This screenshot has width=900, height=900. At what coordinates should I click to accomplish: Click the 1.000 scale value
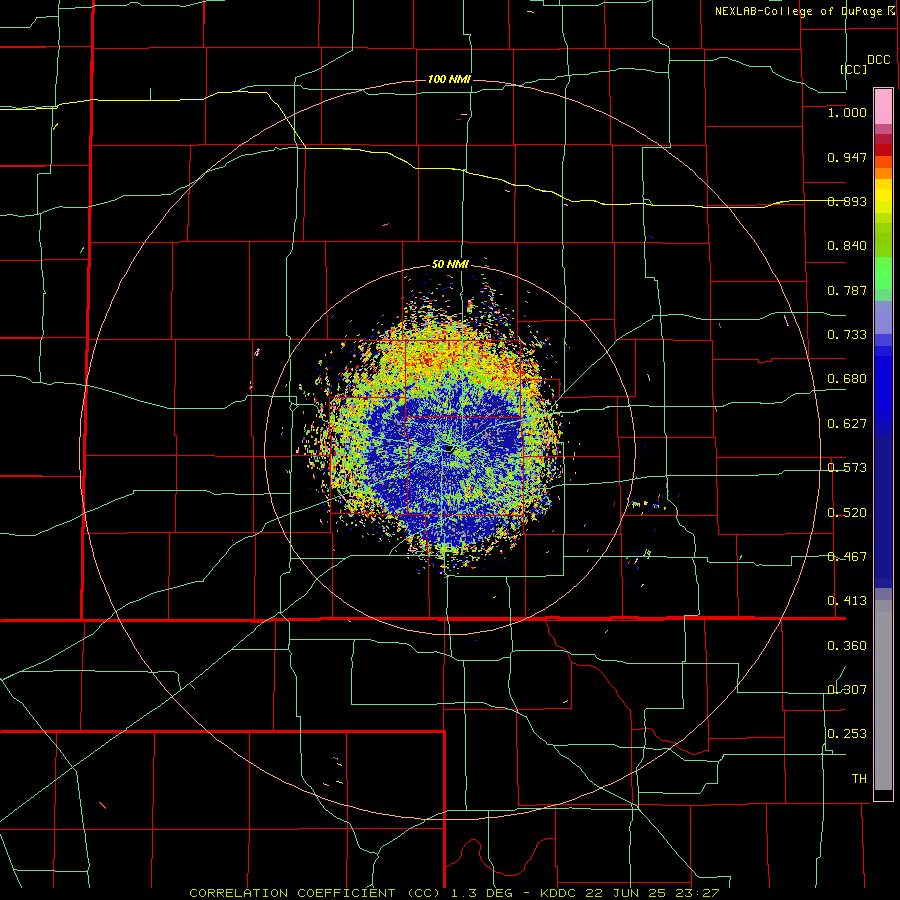847,112
